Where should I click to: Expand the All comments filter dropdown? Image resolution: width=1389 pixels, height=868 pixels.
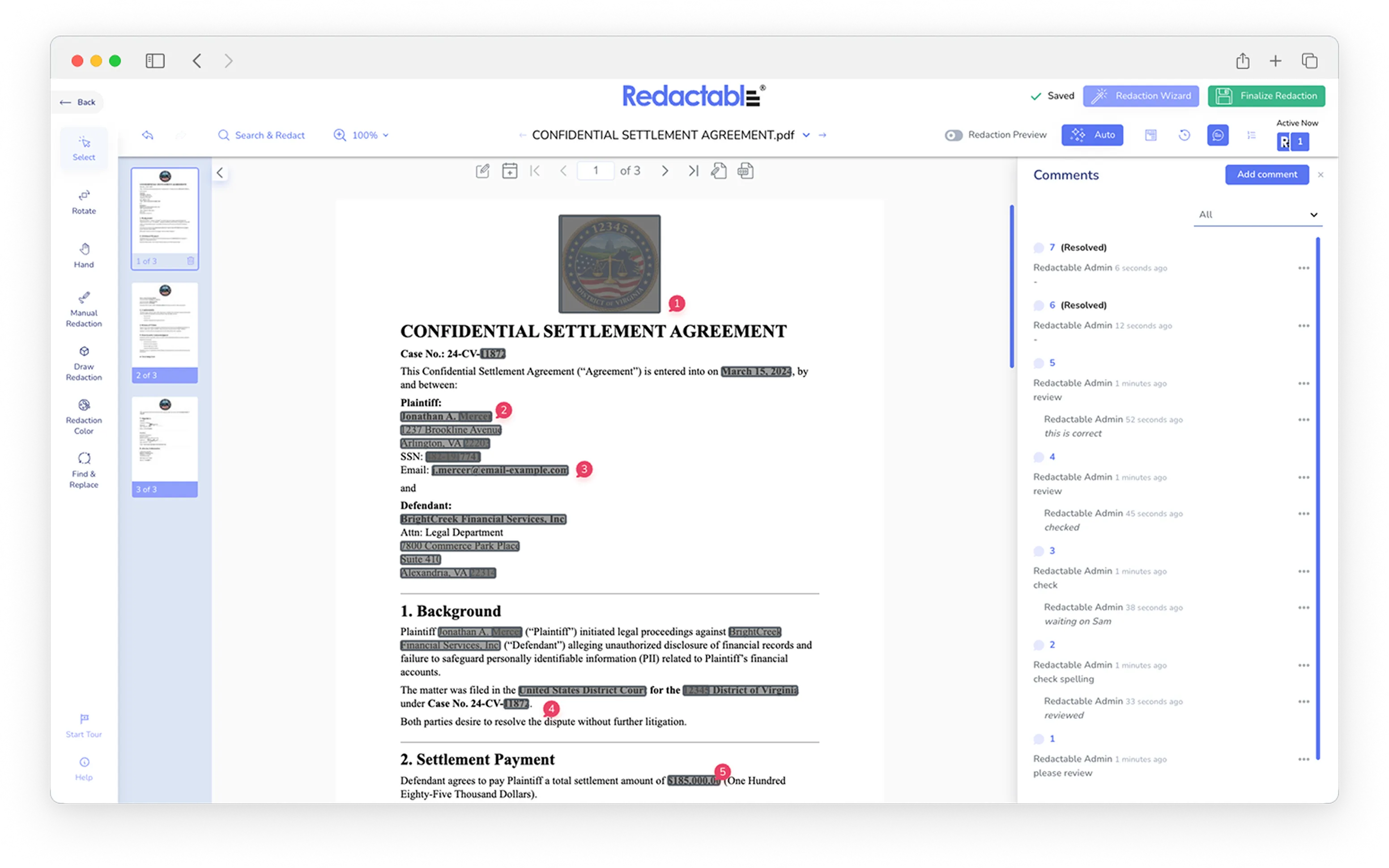pos(1257,215)
